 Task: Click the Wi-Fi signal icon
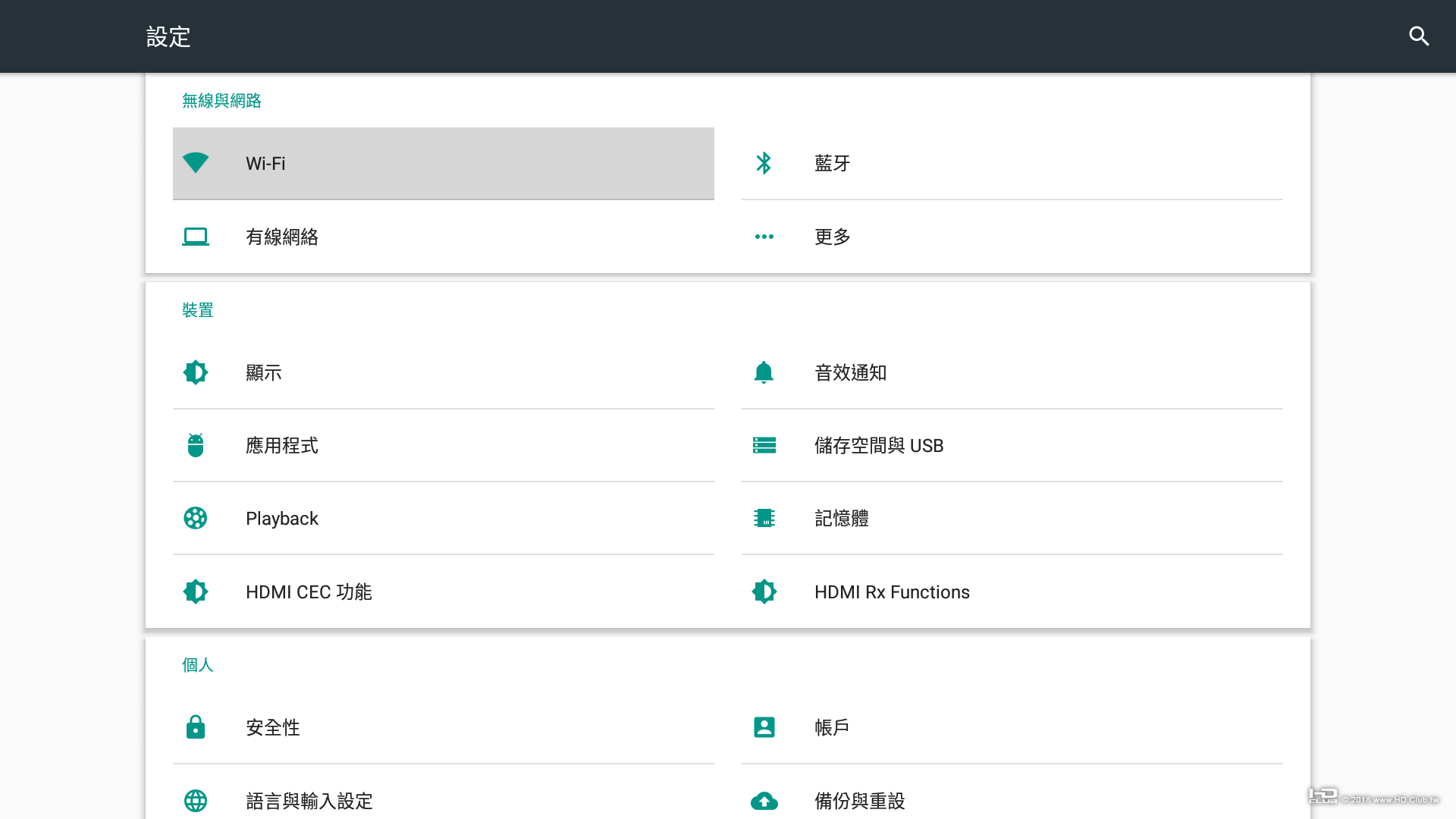pos(196,163)
